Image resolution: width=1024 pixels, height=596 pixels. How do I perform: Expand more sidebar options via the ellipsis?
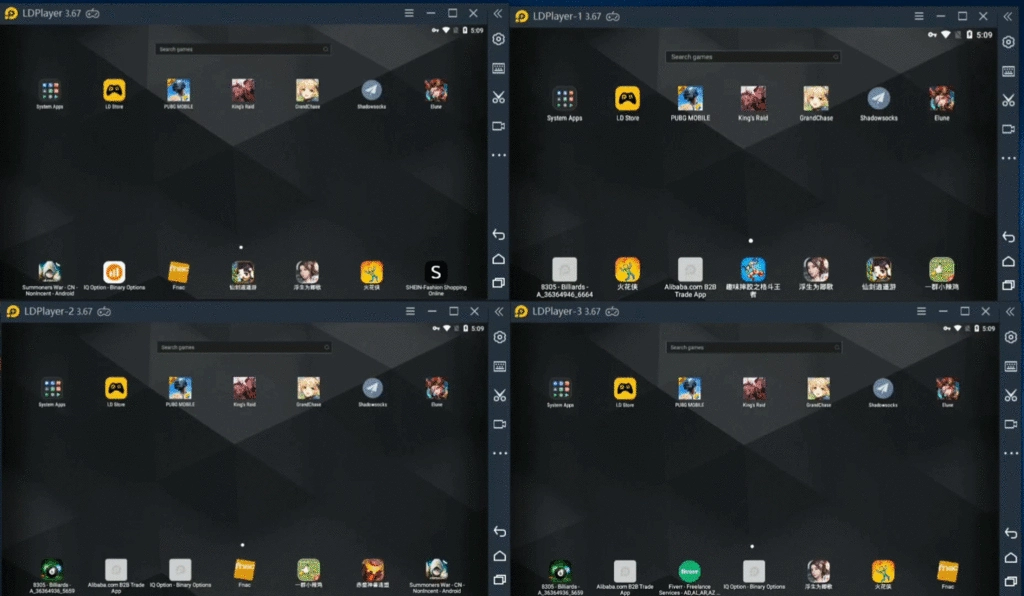[x=498, y=155]
